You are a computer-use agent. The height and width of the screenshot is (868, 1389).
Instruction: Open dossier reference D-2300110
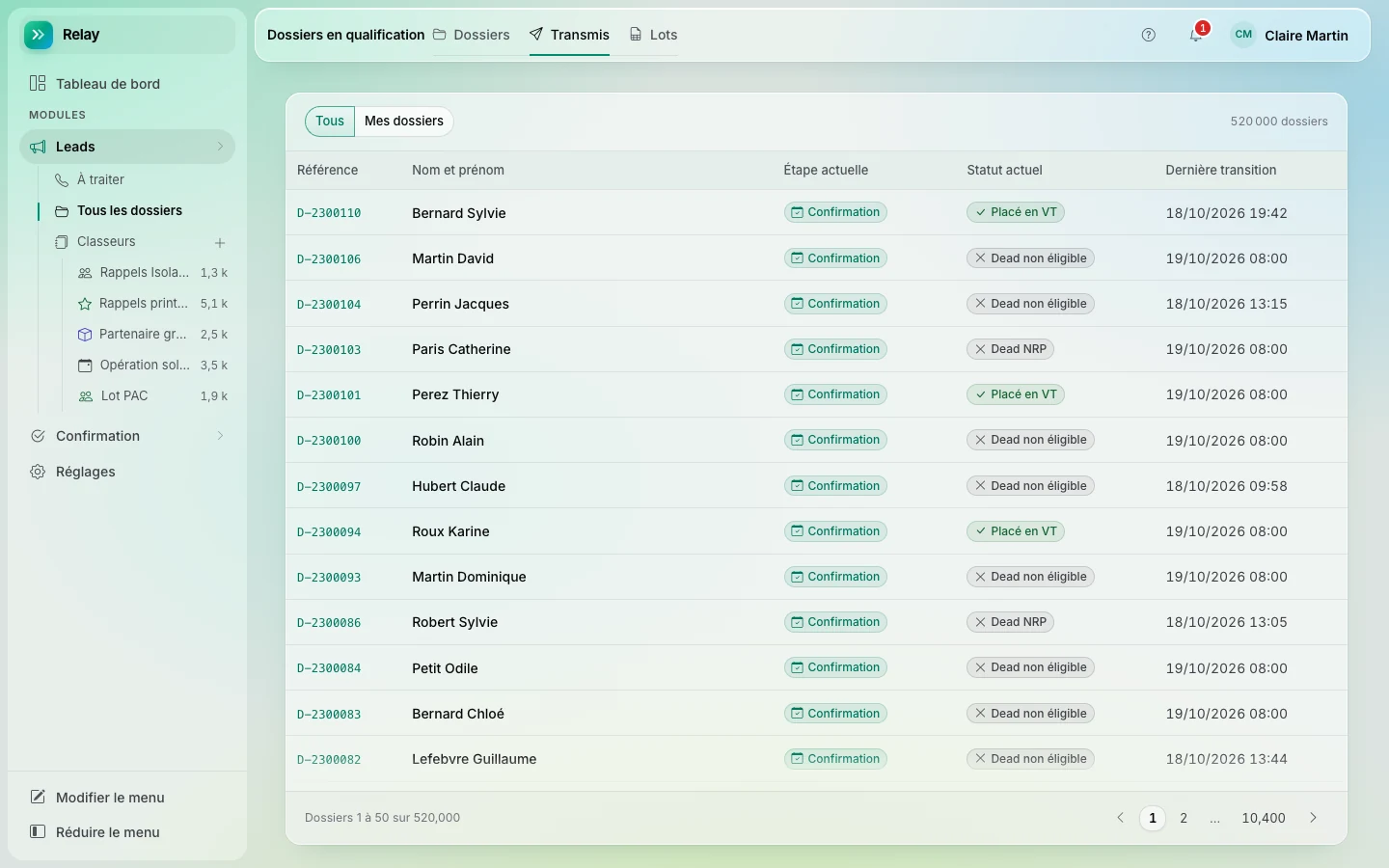click(x=329, y=213)
